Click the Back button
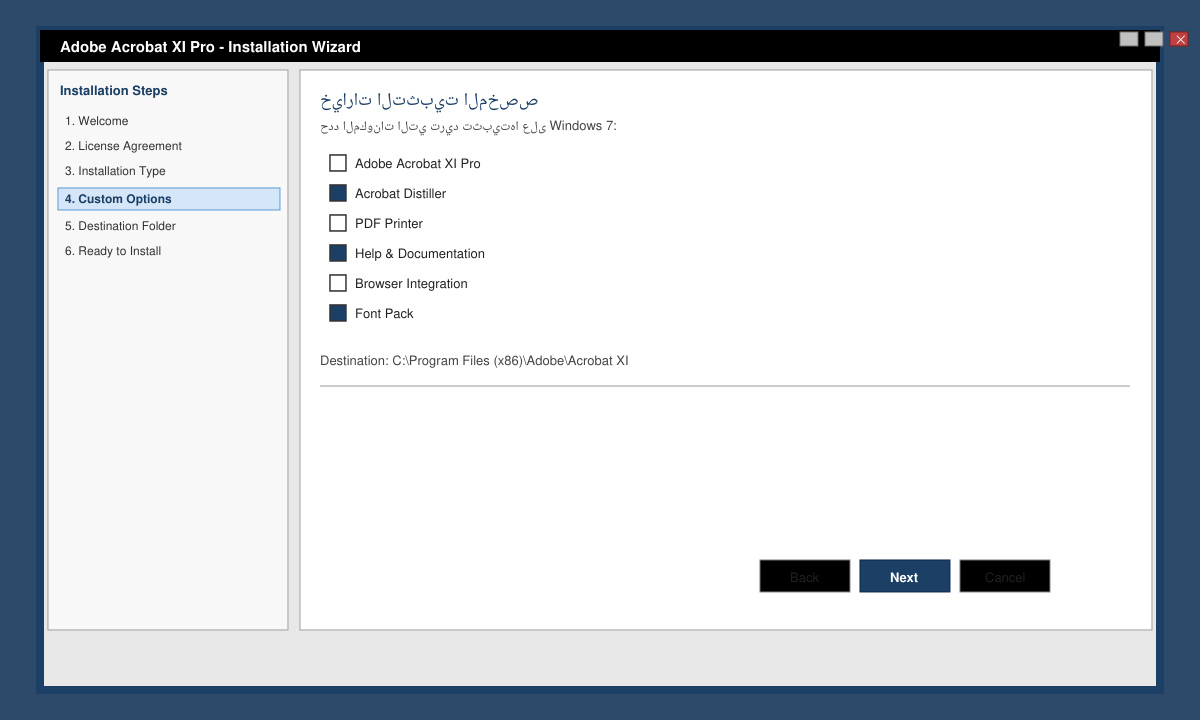Viewport: 1200px width, 720px height. coord(805,576)
